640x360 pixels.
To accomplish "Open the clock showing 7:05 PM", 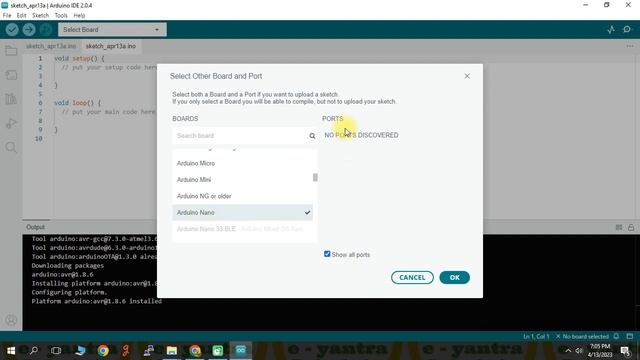I will pyautogui.click(x=600, y=351).
